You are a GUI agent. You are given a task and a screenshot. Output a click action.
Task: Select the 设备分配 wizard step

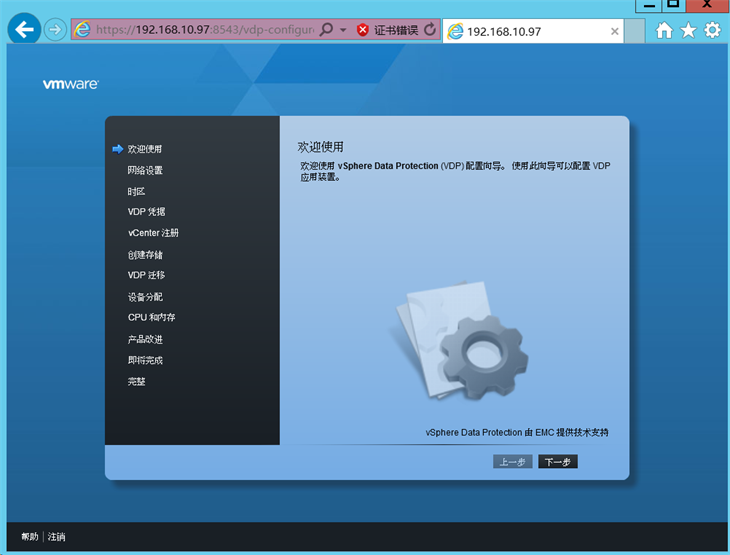point(145,297)
